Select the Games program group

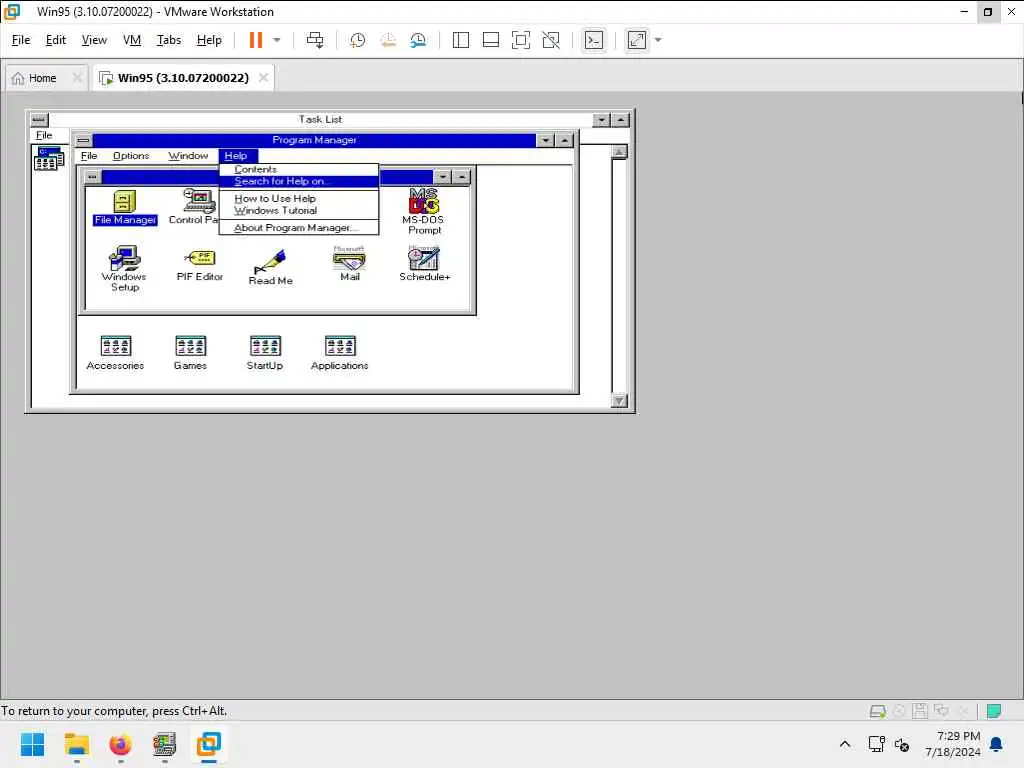point(190,353)
